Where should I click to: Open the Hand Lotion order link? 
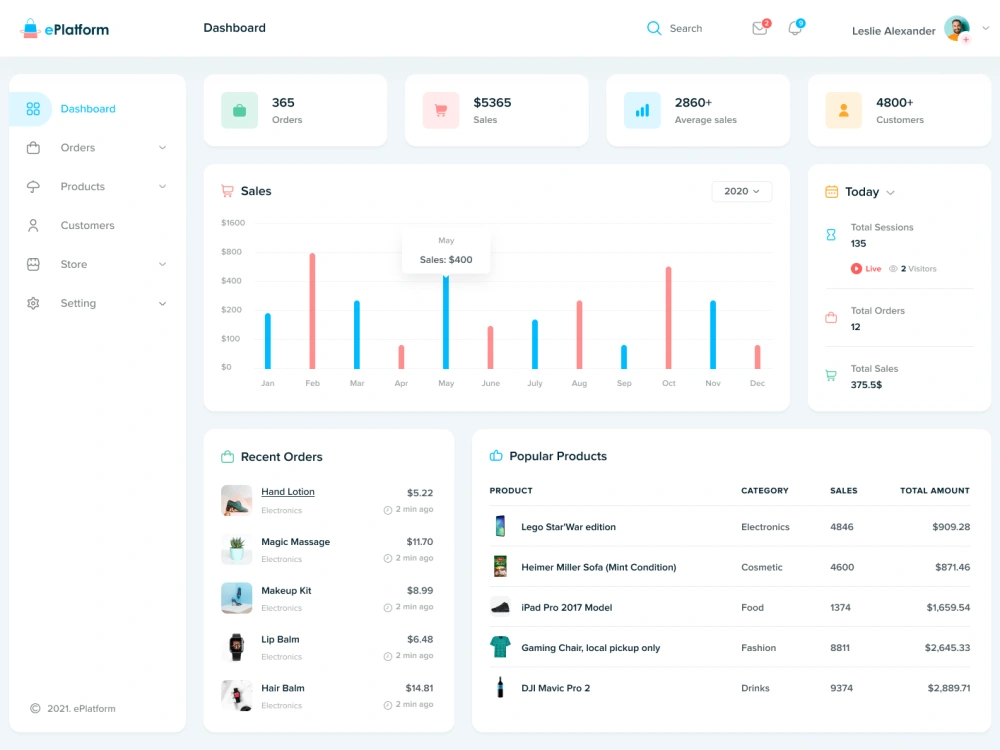coord(288,492)
